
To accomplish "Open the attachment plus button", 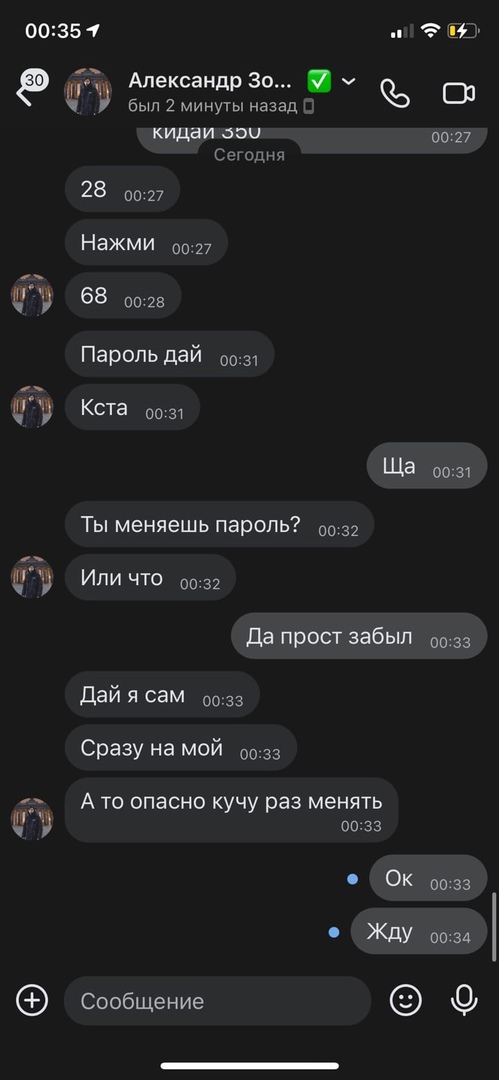I will [x=32, y=1000].
